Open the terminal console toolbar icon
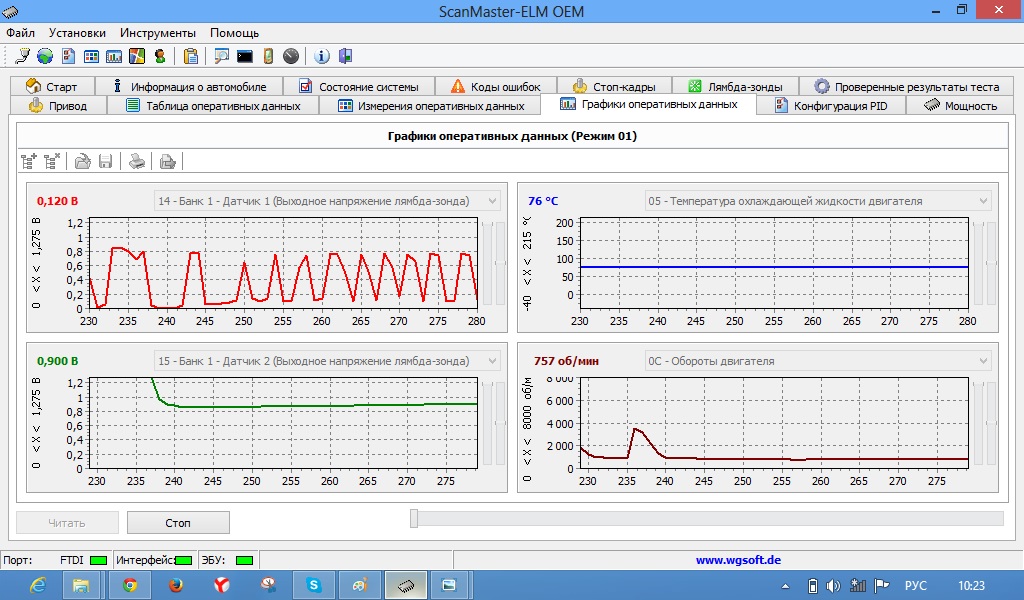 coord(245,56)
